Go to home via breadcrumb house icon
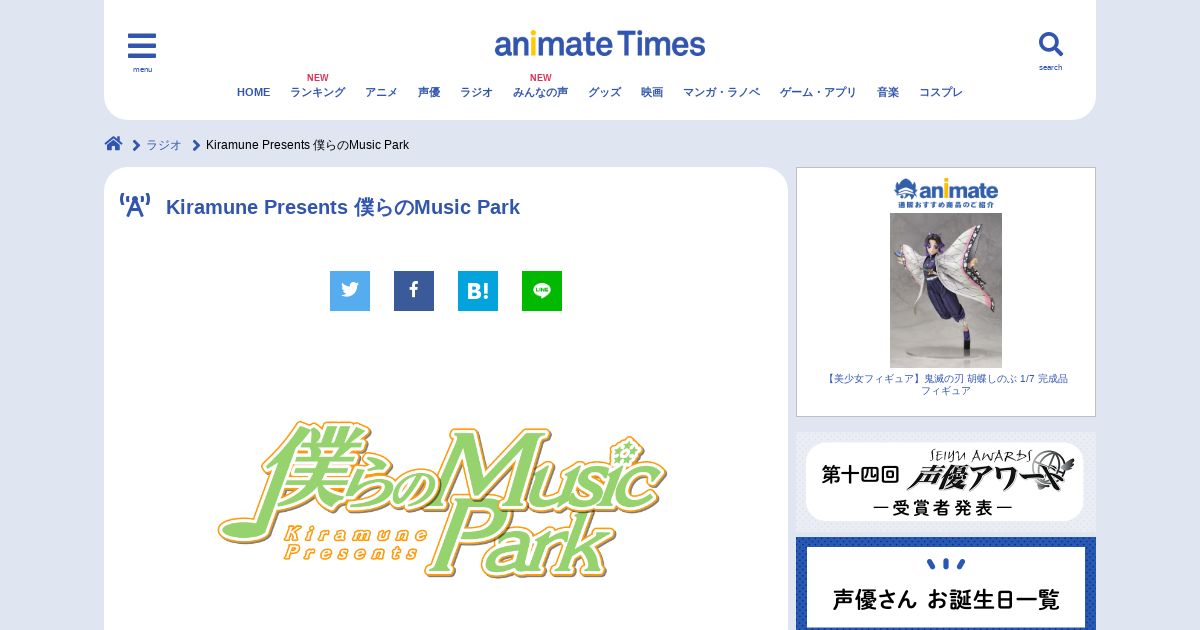Image resolution: width=1200 pixels, height=630 pixels. click(x=114, y=144)
